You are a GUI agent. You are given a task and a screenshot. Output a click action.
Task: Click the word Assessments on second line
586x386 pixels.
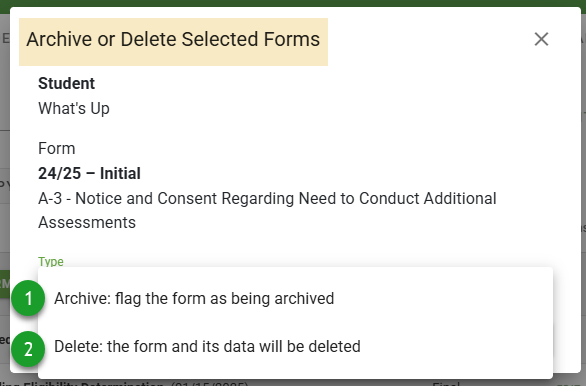click(87, 222)
